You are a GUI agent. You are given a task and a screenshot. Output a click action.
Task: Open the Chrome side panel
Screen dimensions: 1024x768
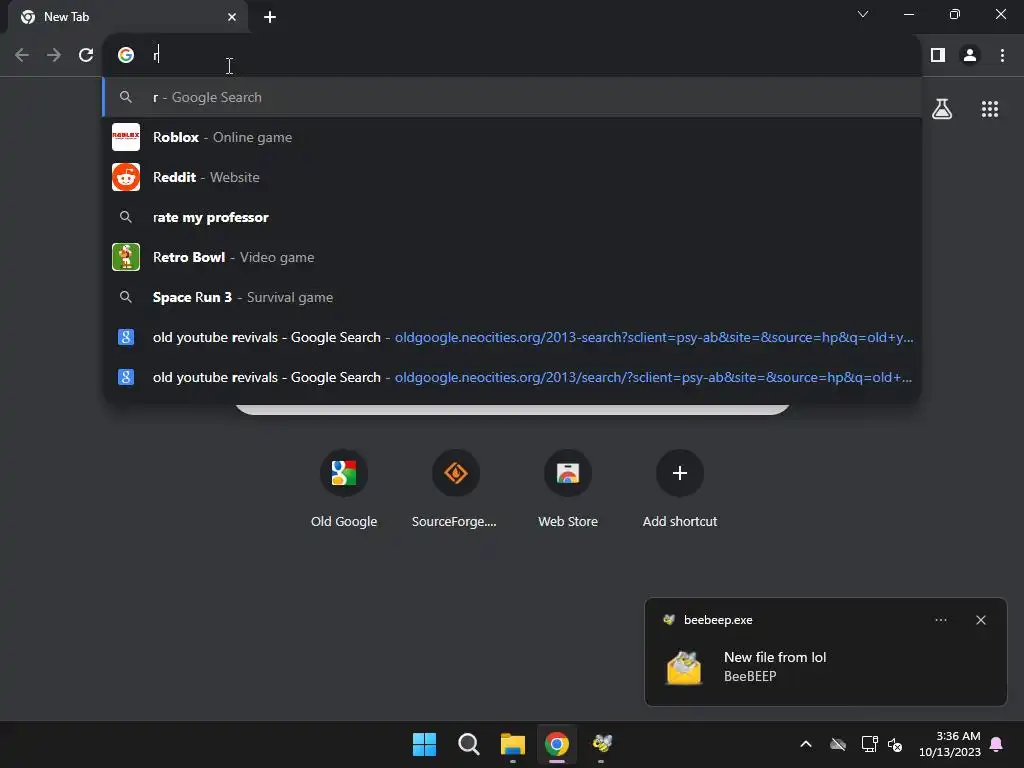point(938,55)
